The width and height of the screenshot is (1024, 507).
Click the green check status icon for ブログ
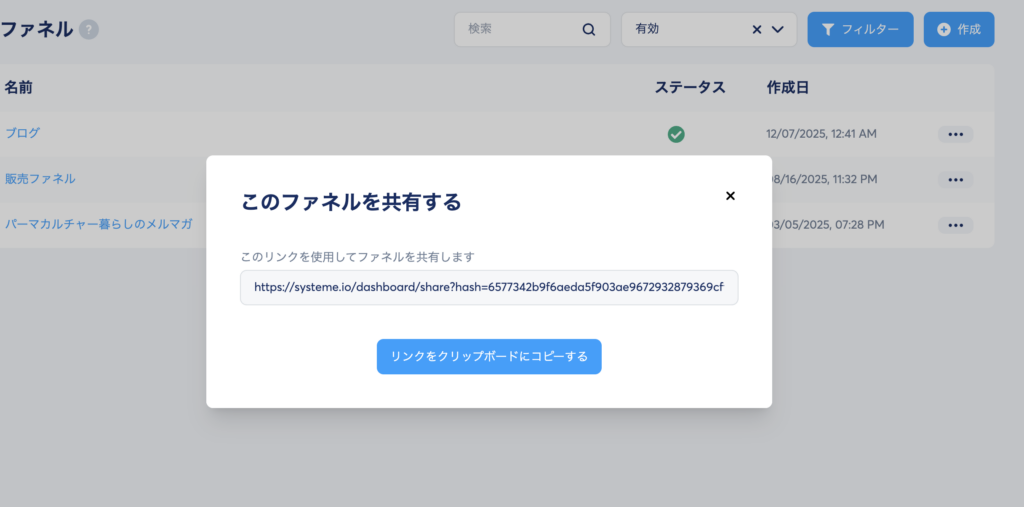pyautogui.click(x=676, y=134)
